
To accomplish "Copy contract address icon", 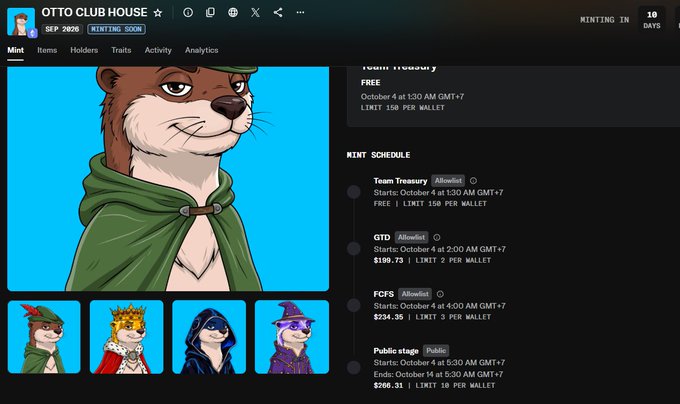I will pyautogui.click(x=210, y=13).
